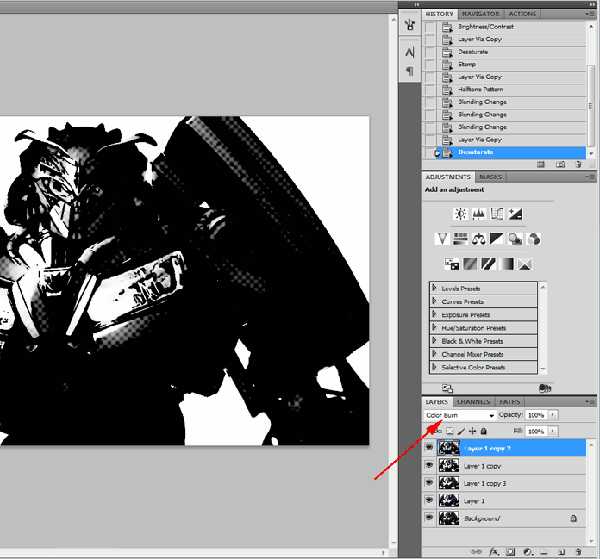Create a new layer group
This screenshot has width=600, height=559.
point(545,552)
